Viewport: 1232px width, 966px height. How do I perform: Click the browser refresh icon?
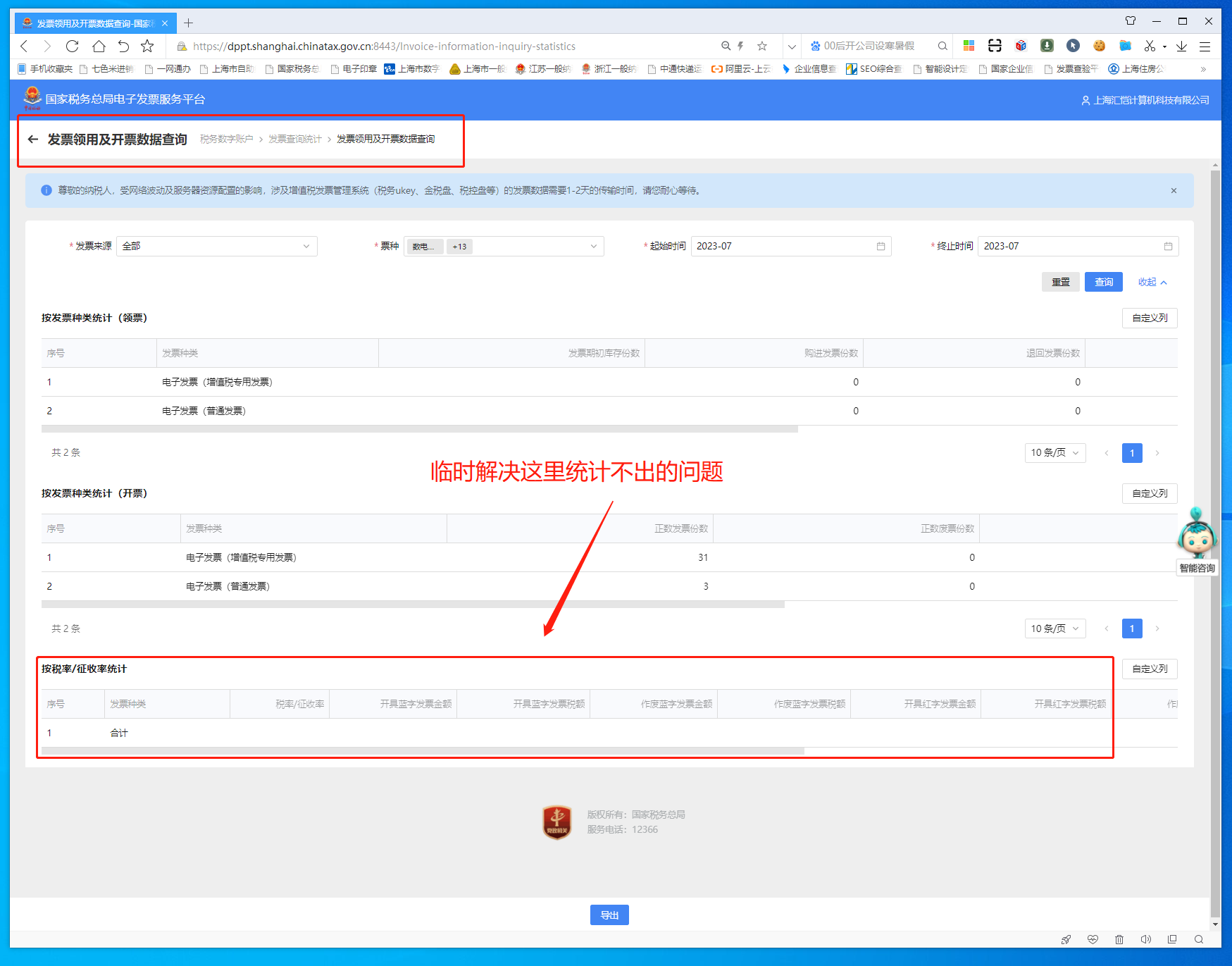[x=72, y=47]
